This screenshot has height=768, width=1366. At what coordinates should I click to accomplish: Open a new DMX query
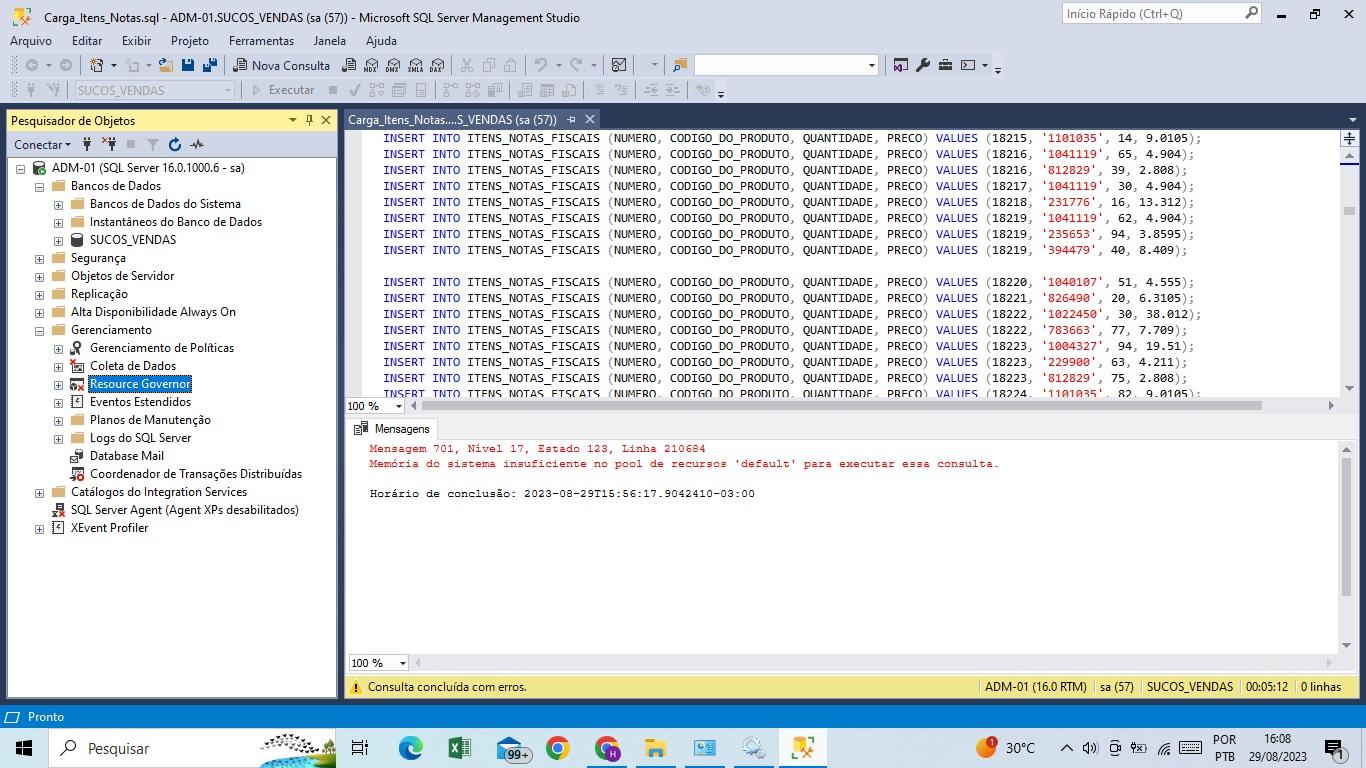point(392,65)
